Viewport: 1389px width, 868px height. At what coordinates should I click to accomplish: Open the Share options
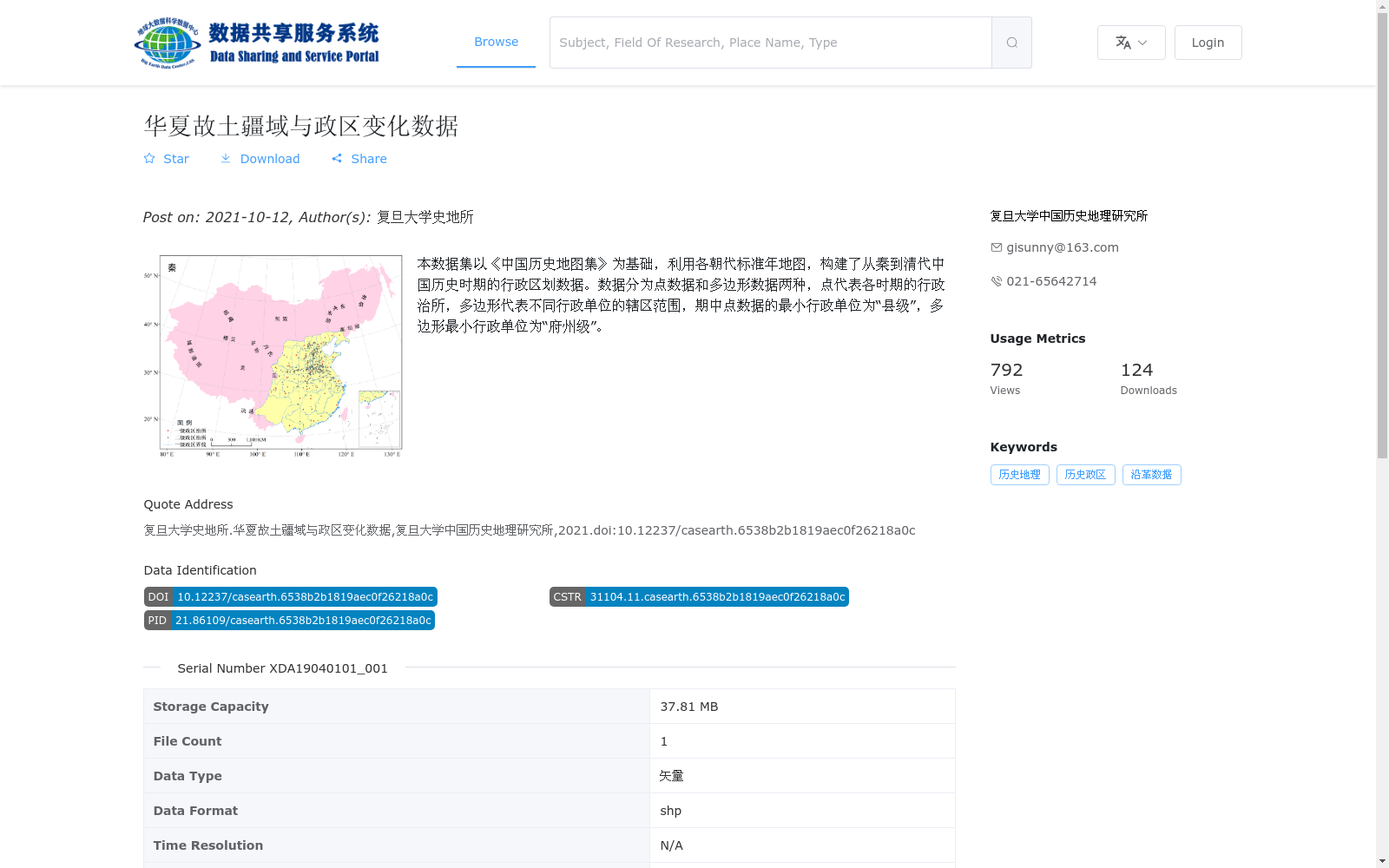point(338,159)
